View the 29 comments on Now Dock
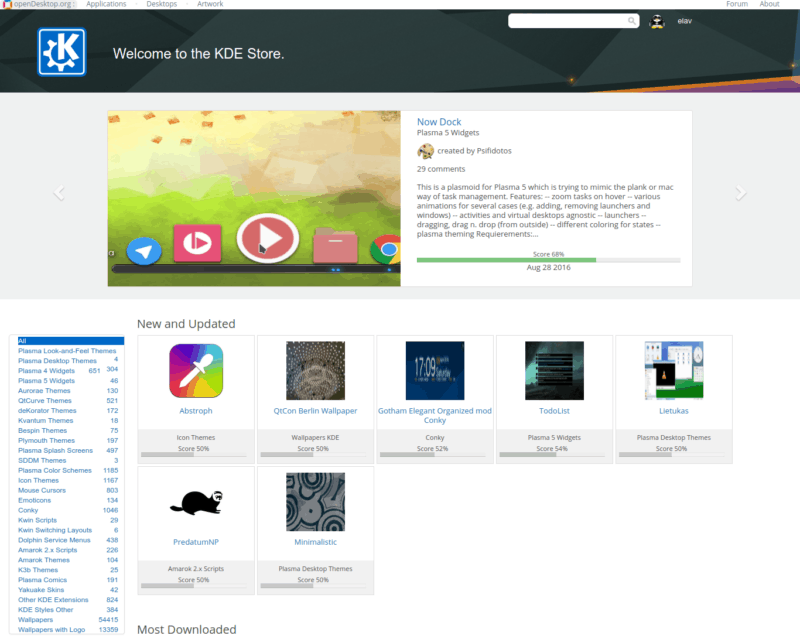Screen dimensions: 800x639 tap(441, 168)
